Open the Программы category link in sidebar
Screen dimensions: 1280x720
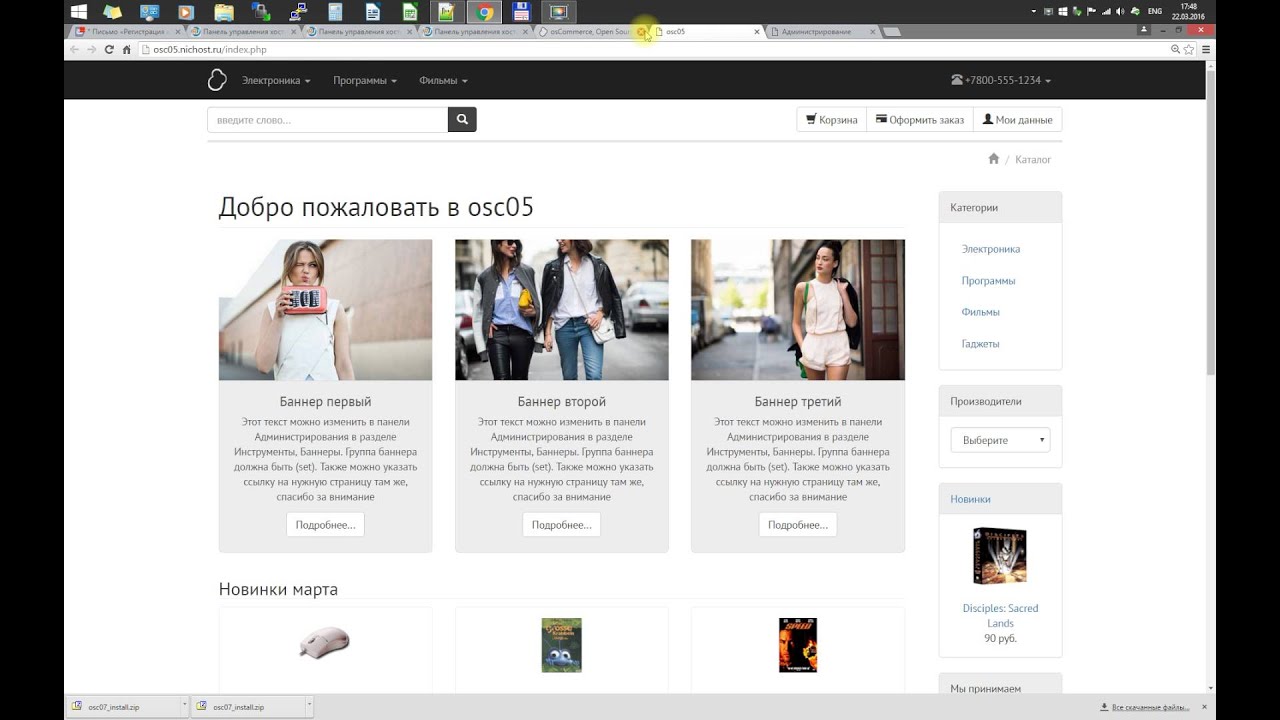988,281
